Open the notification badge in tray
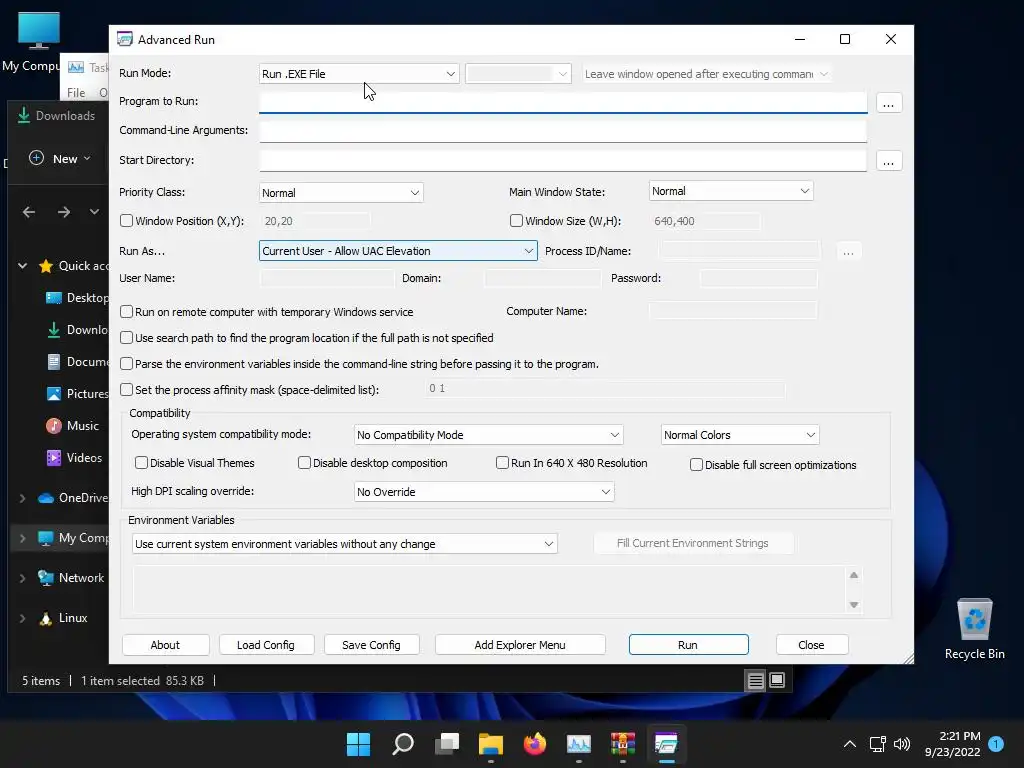The height and width of the screenshot is (768, 1024). tap(996, 743)
